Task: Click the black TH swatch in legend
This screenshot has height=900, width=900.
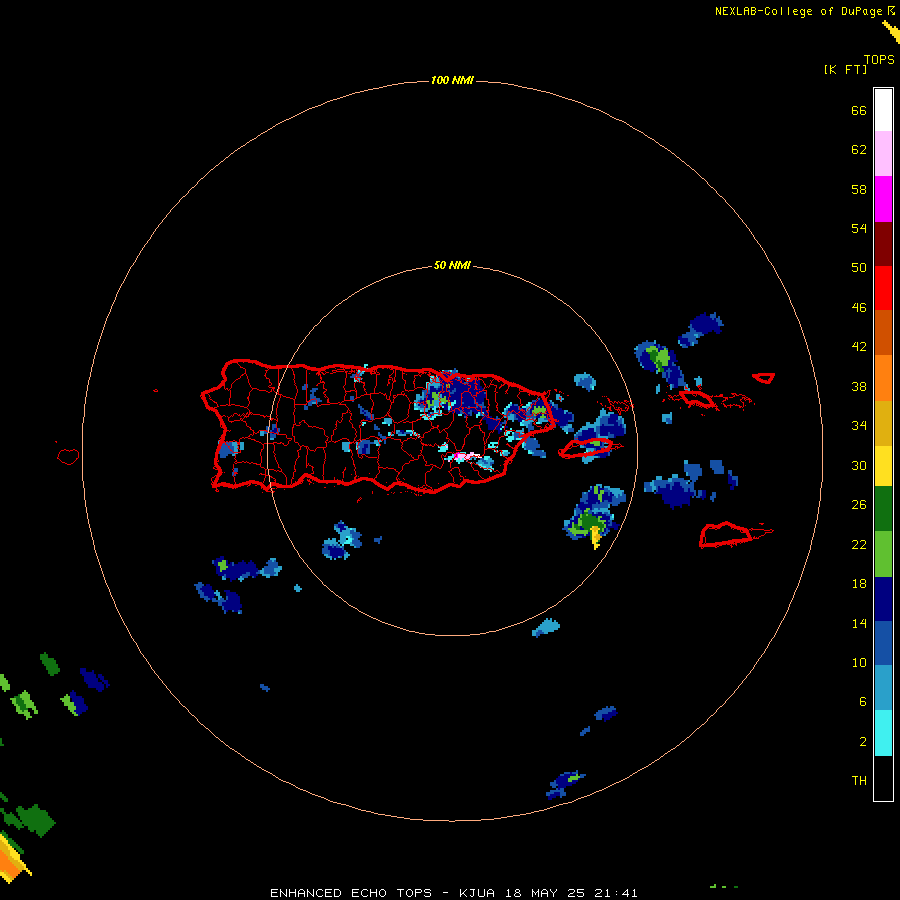Action: click(883, 778)
